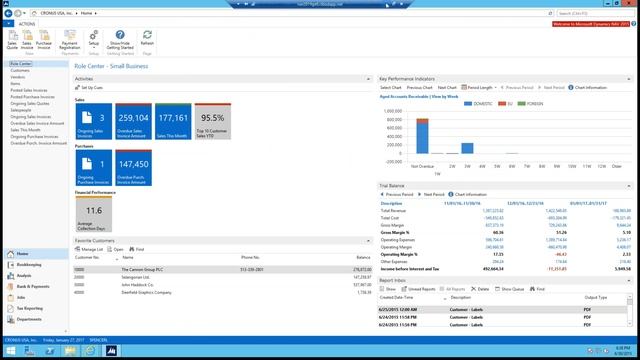Open Internet Explorer from taskbar
Viewport: 640px width, 360px height.
tap(91, 351)
